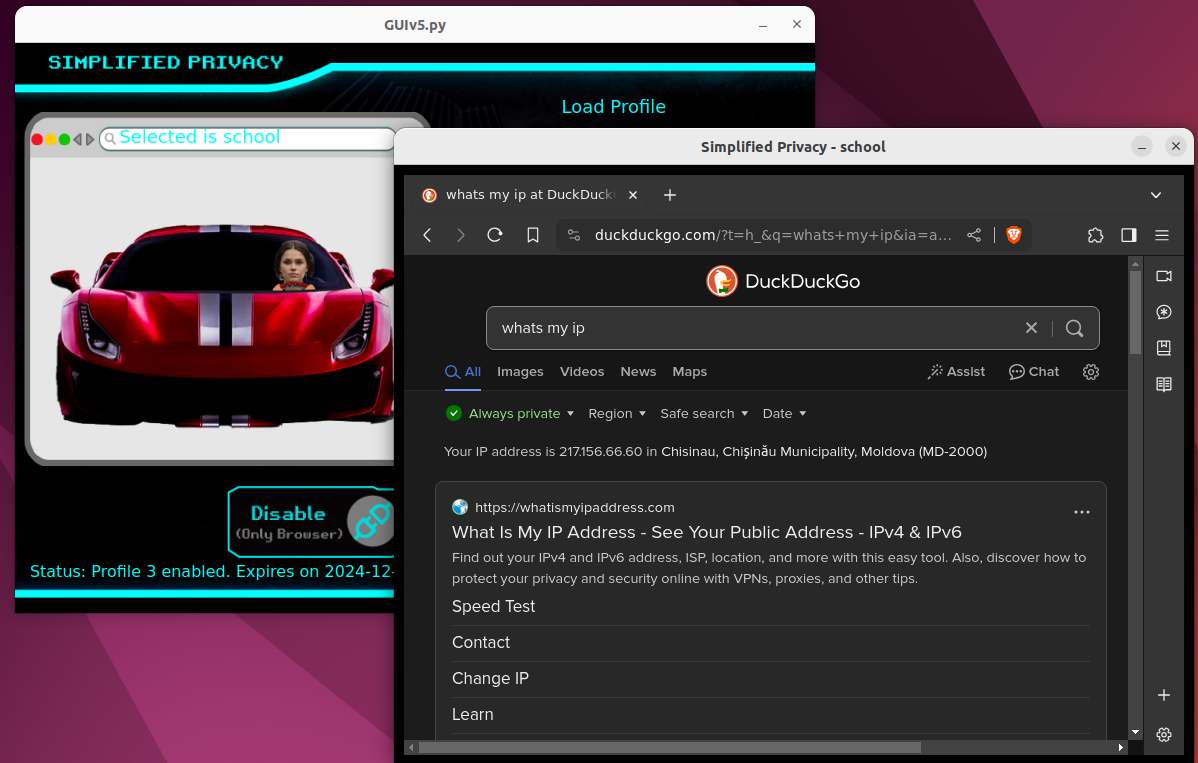This screenshot has height=763, width=1198.
Task: Open sidebar settings gear at bottom
Action: [x=1164, y=735]
